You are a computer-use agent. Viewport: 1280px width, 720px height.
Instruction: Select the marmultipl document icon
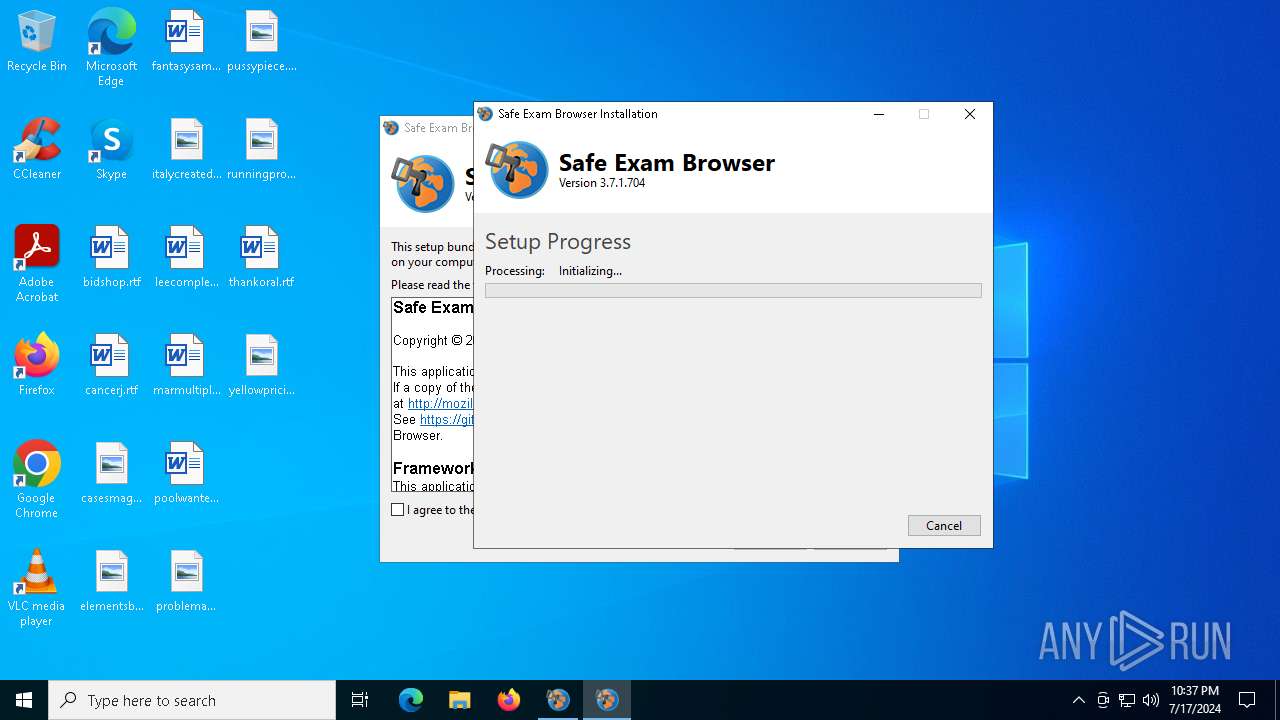(186, 366)
